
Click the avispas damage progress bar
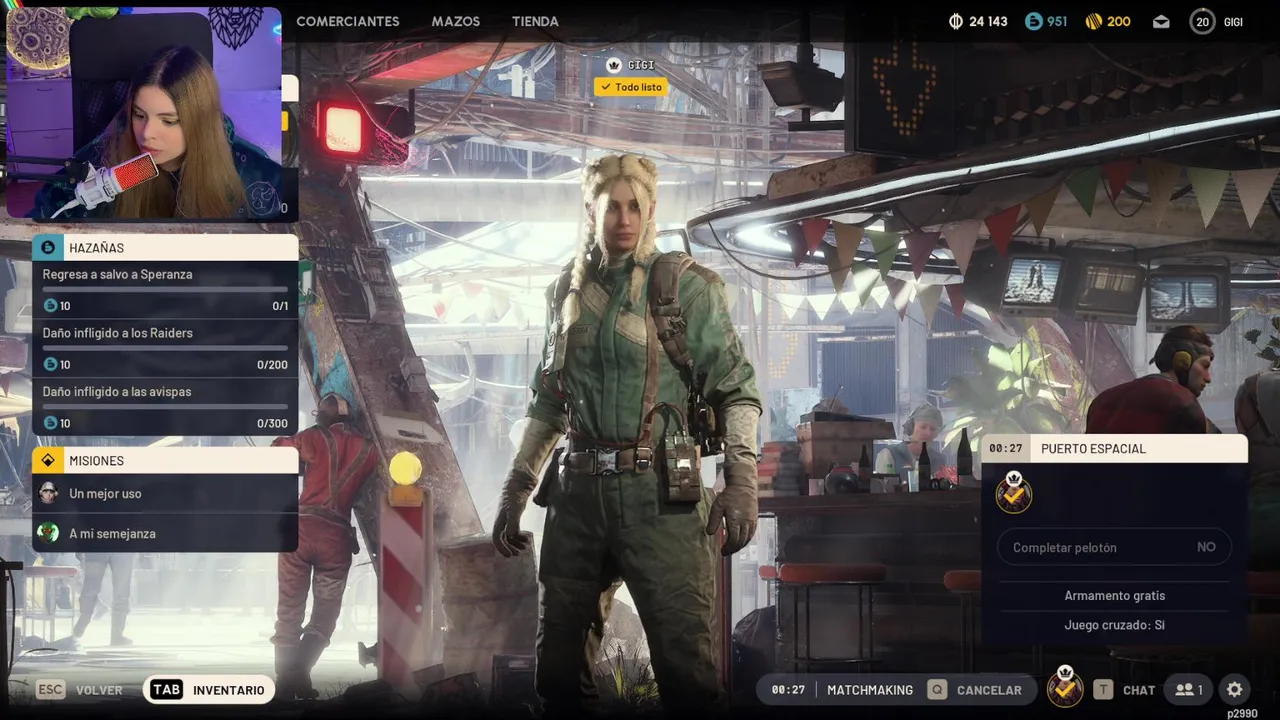[165, 406]
